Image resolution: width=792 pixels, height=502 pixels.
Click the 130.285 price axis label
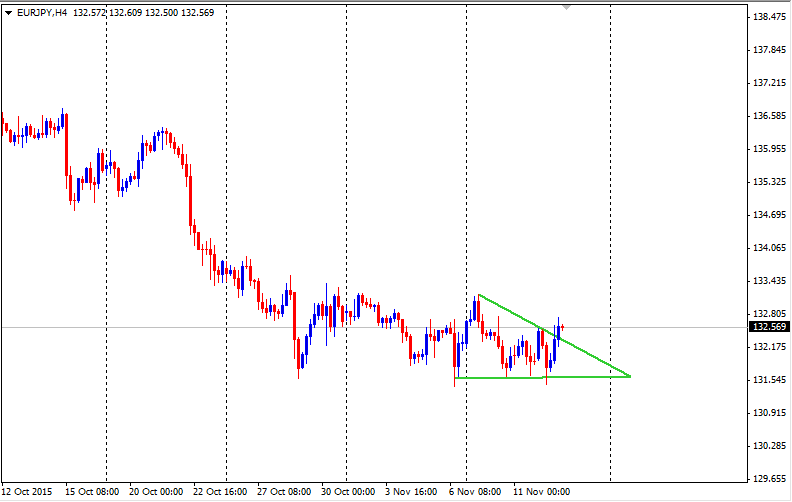[769, 445]
